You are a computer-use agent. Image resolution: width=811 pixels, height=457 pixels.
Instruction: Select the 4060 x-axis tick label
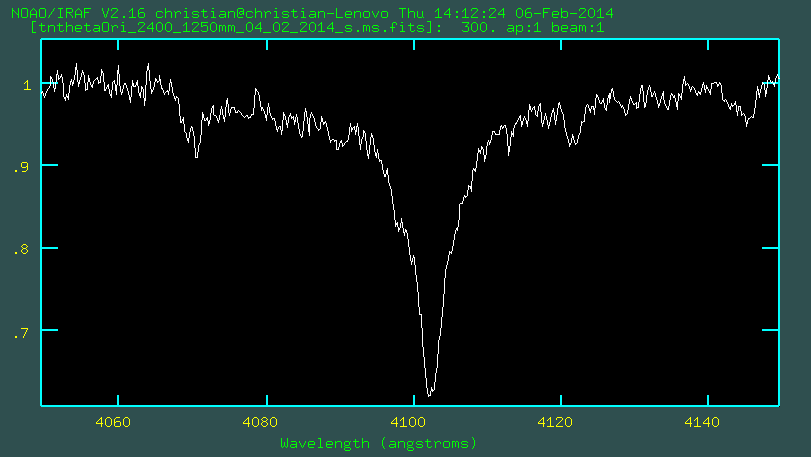(115, 423)
